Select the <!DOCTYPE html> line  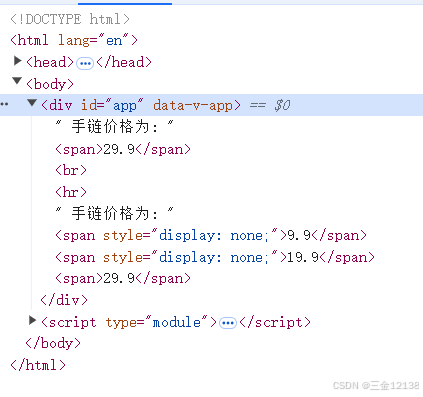tap(70, 19)
